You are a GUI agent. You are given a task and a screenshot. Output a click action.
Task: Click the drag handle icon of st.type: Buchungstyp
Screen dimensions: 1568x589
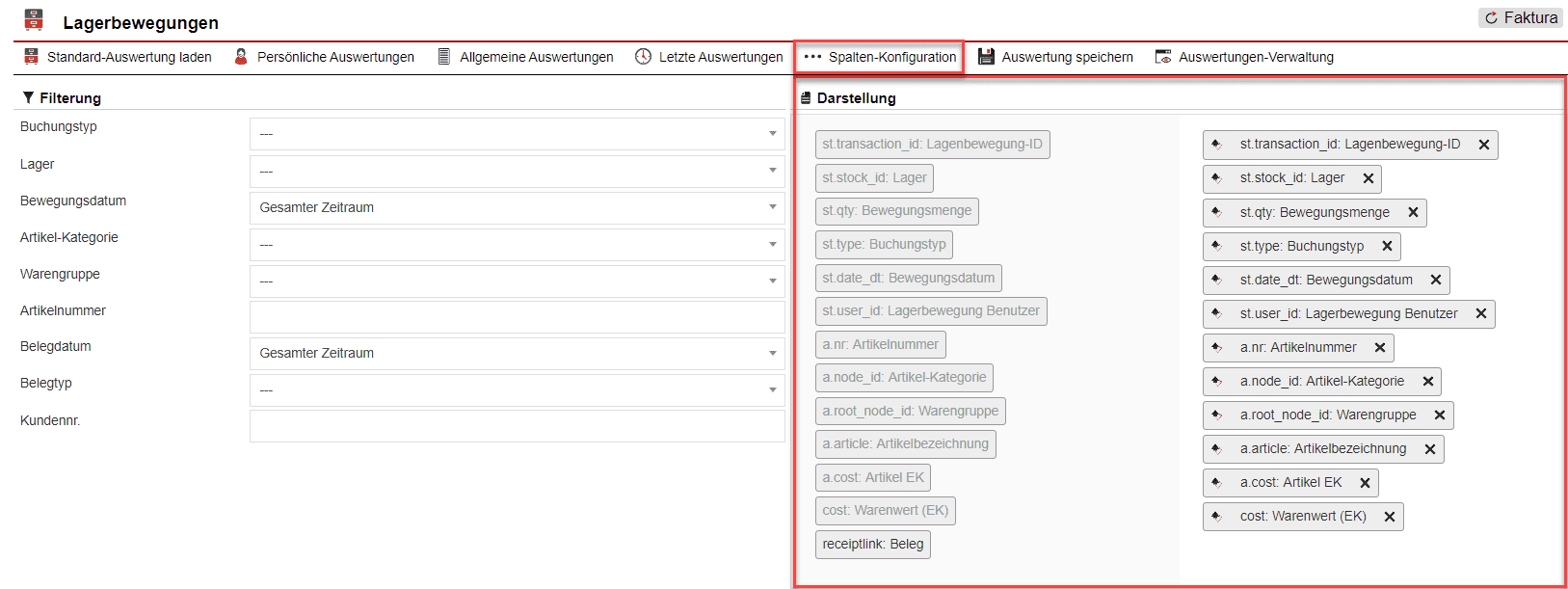(1217, 246)
